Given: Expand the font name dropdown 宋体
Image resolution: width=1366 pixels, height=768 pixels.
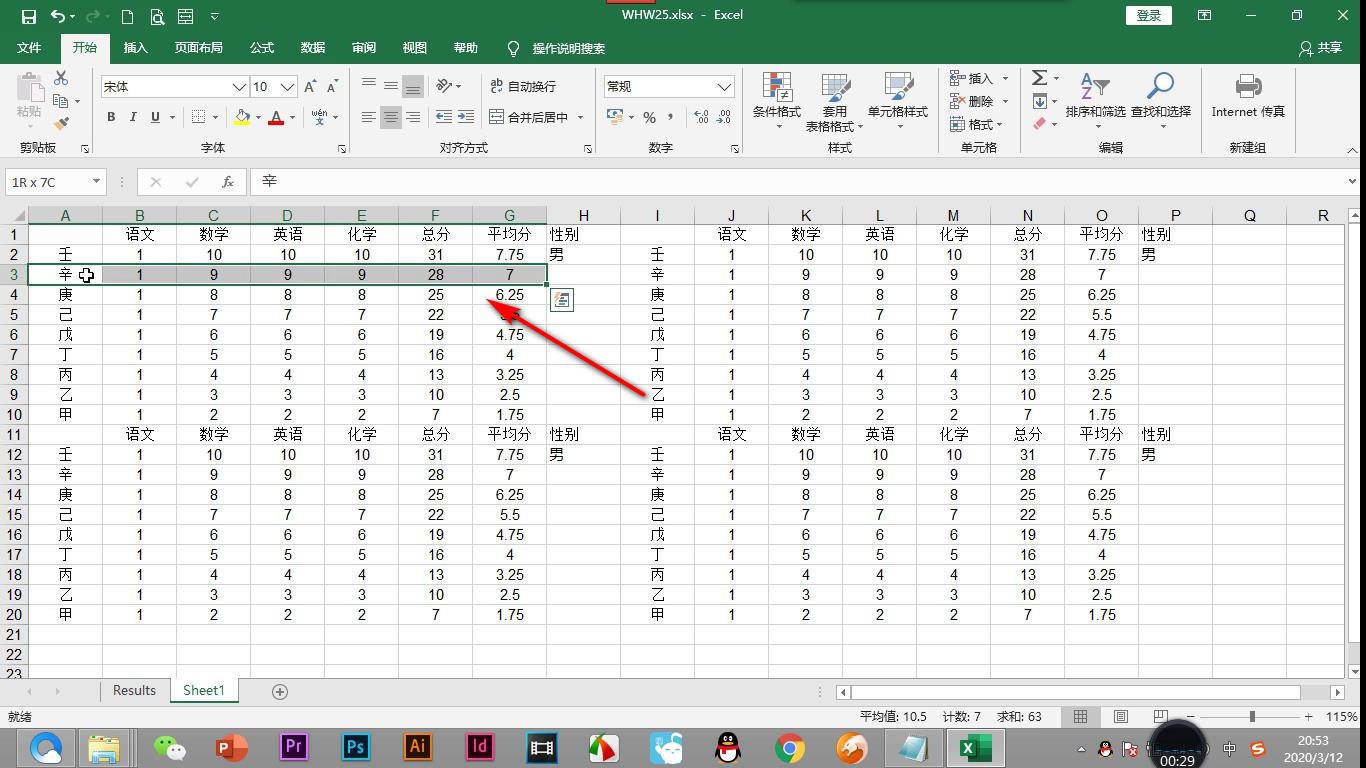Looking at the screenshot, I should (239, 87).
